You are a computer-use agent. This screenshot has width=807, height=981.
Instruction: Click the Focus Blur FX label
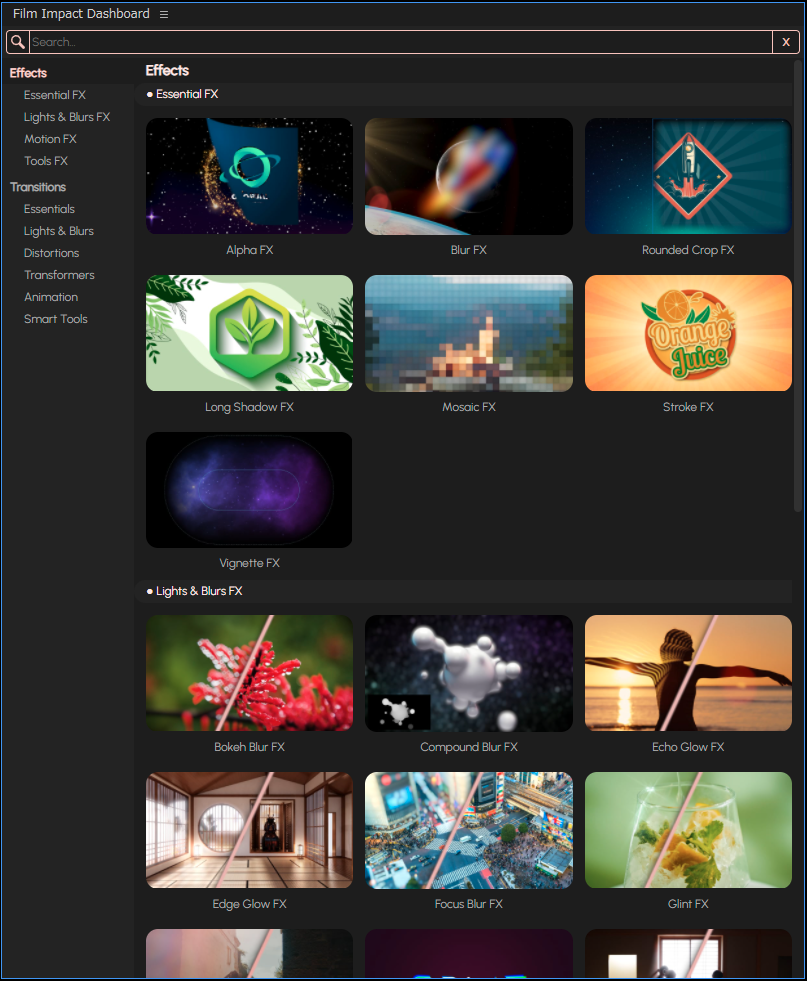(x=469, y=903)
